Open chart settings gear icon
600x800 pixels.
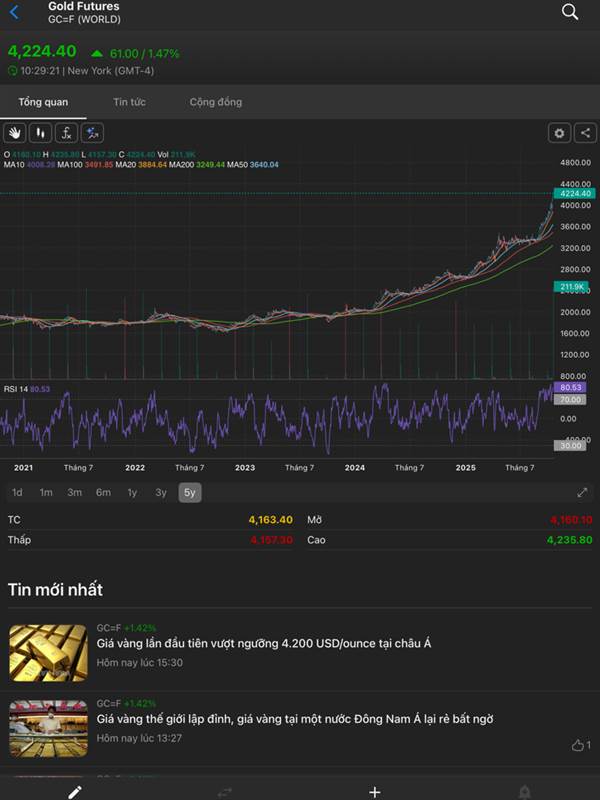pos(559,133)
